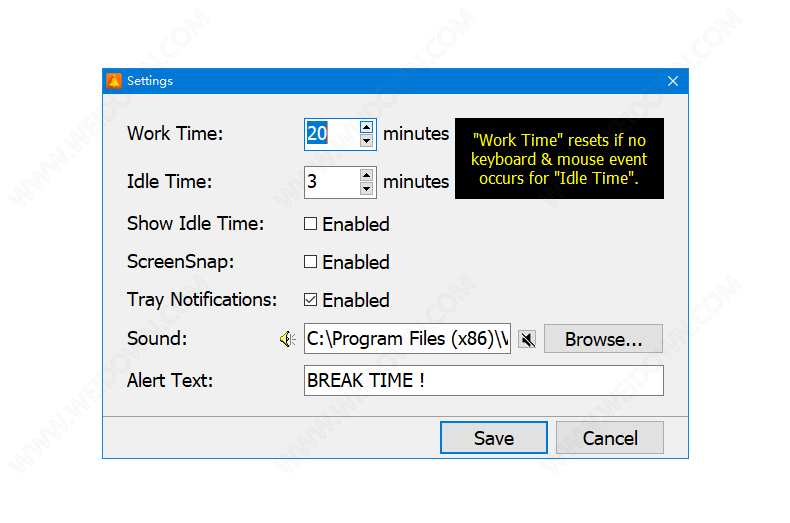
Task: Disable the Tray Notifications checkbox
Action: pos(310,300)
